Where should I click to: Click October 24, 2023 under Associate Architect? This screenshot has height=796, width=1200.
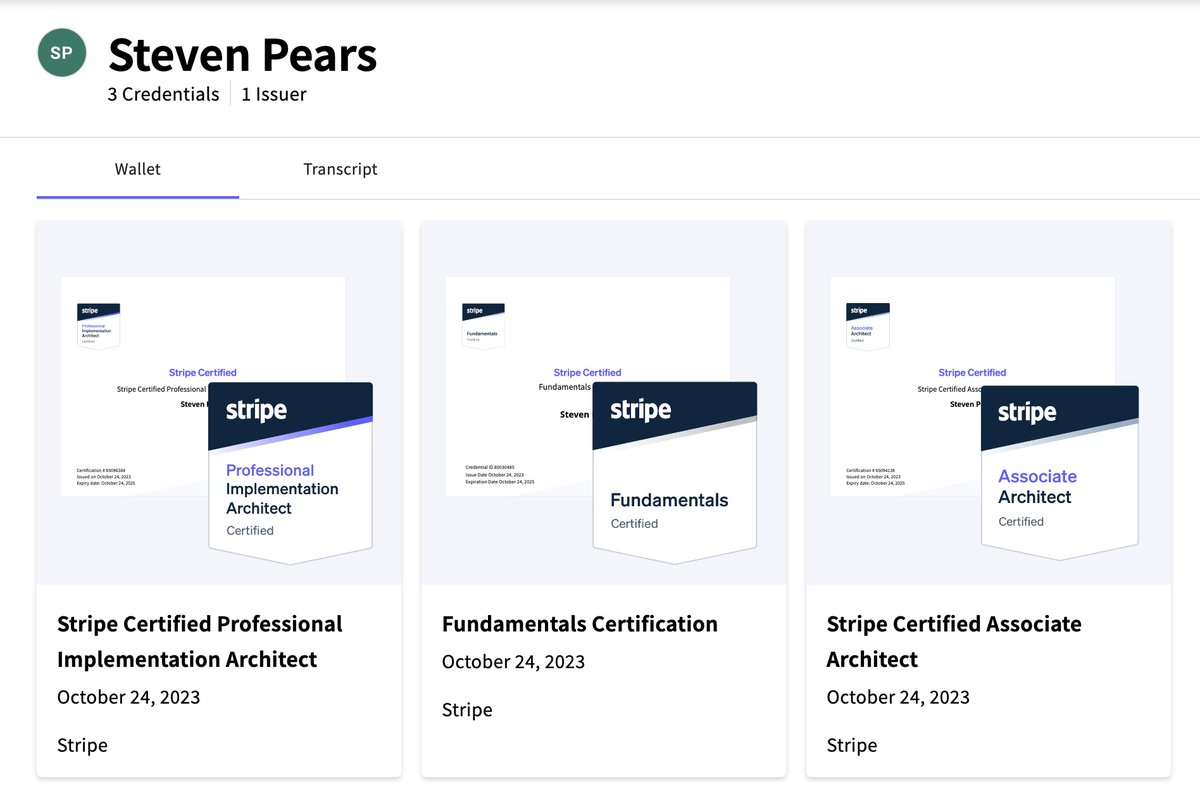coord(898,697)
